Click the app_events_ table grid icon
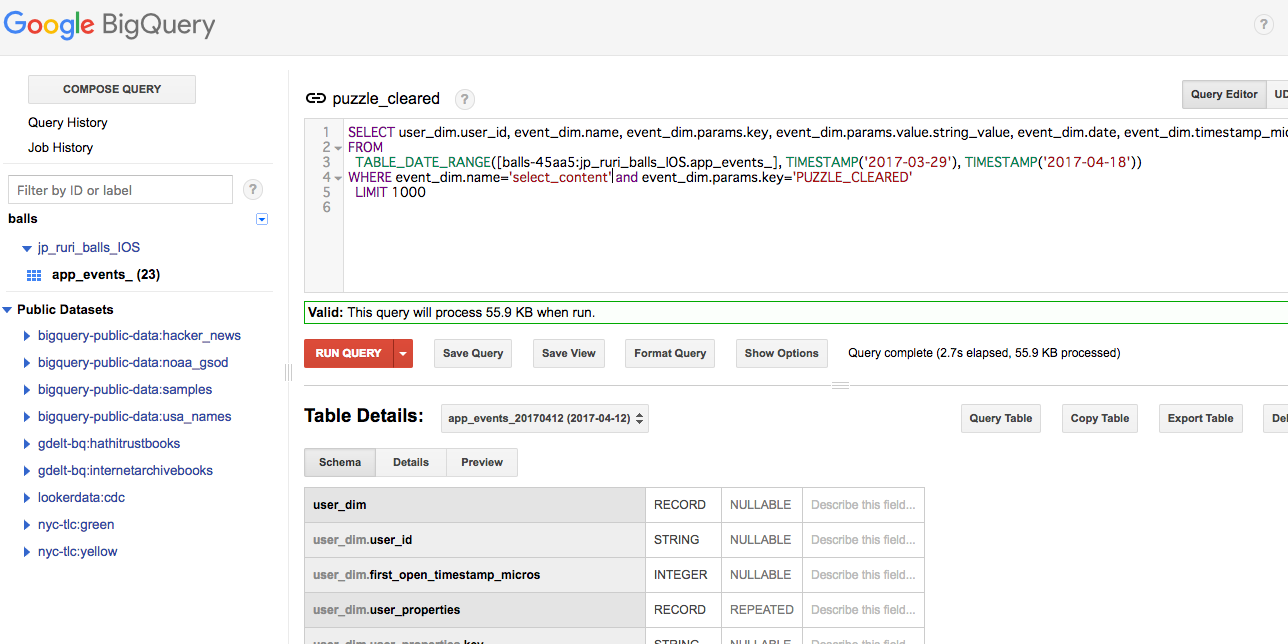Viewport: 1288px width, 644px height. [34, 275]
